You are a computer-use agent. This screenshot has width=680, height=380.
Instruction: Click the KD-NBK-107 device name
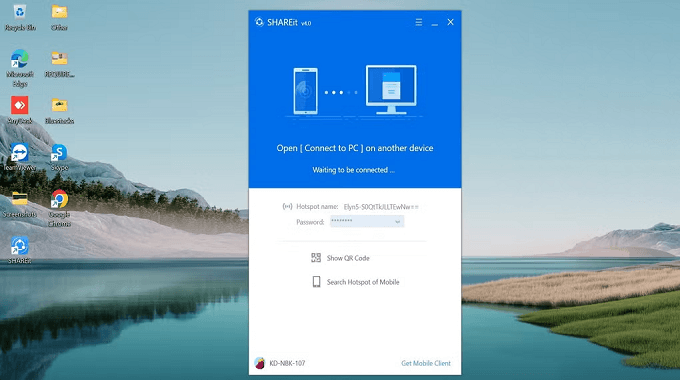point(287,363)
